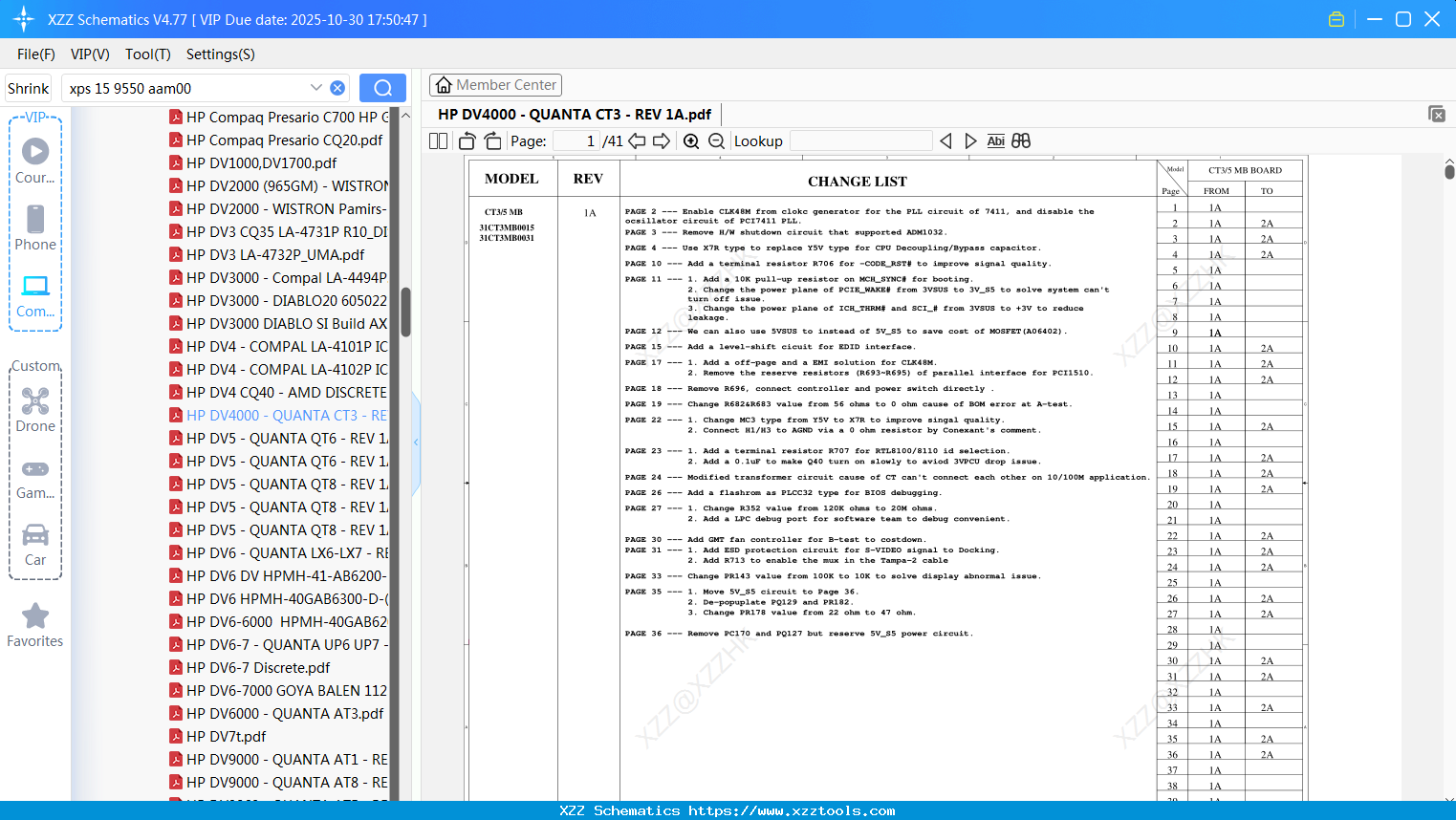
Task: Open HP DV6 DV HPMH-41-AB6200 file
Action: [278, 575]
